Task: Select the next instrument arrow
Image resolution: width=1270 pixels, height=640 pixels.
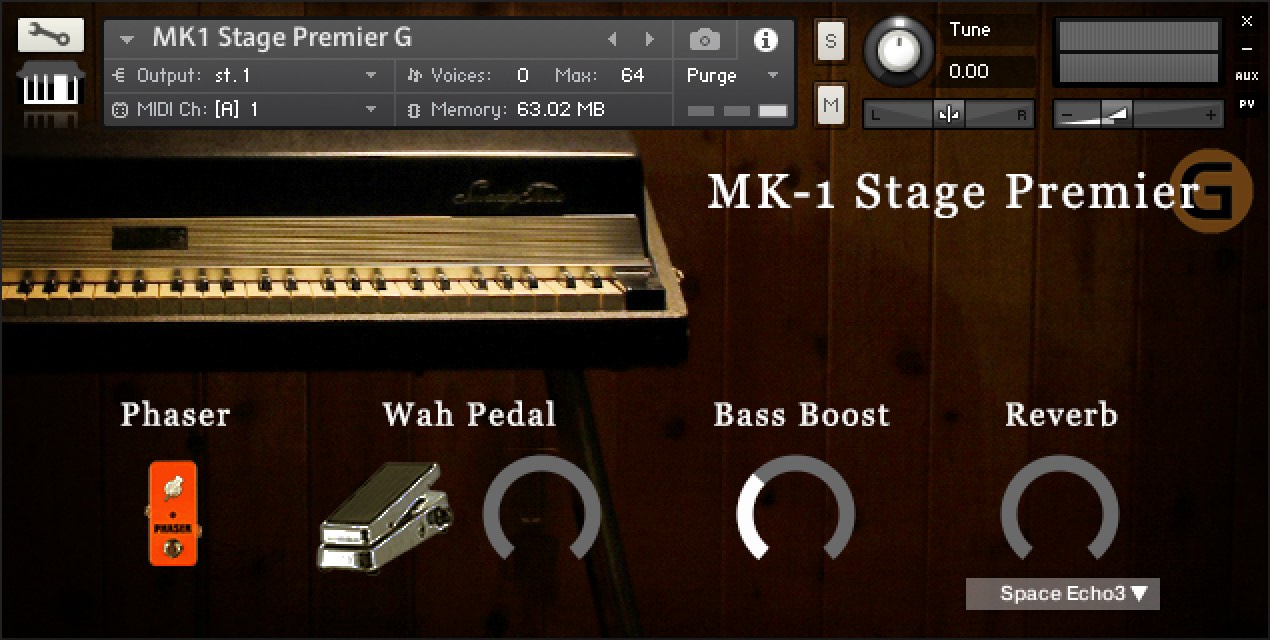Action: click(650, 40)
